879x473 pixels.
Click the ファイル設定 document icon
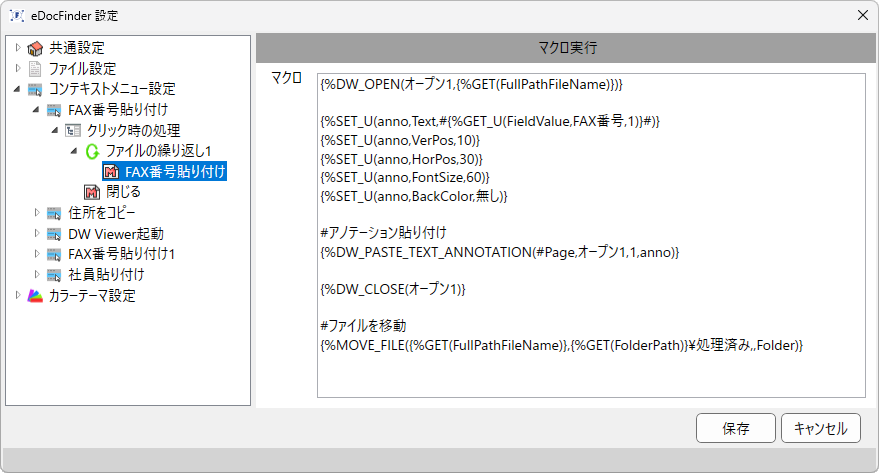pos(35,69)
